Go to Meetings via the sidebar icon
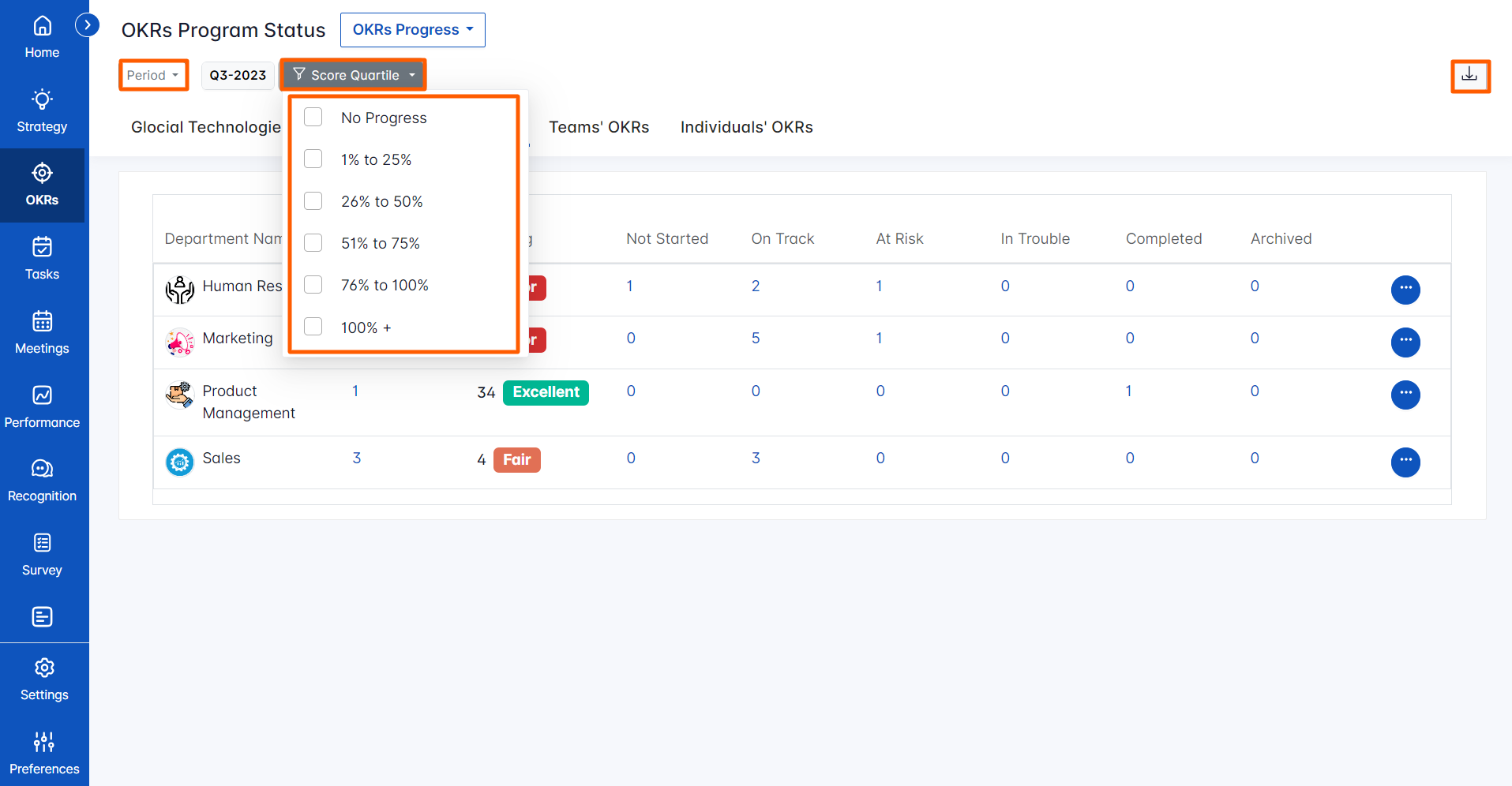Viewport: 1512px width, 786px height. coord(42,331)
